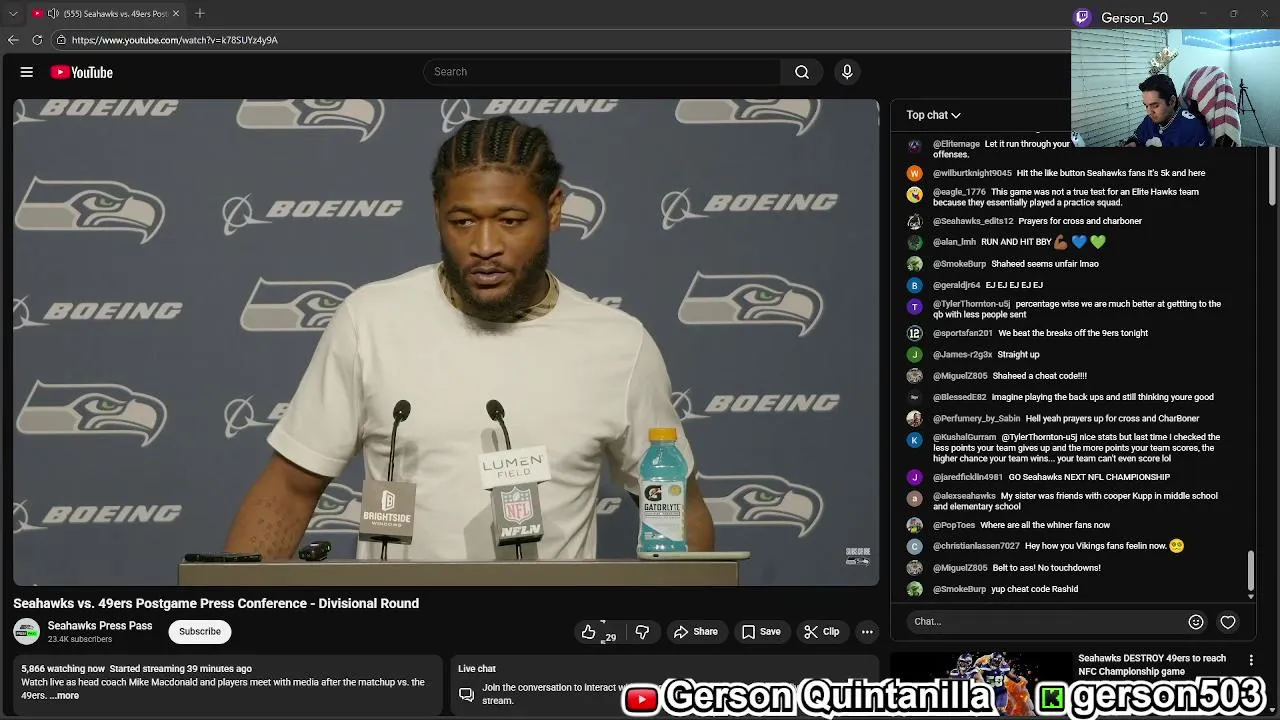Subscribe to Seahawks Press Pass channel
Screen dimensions: 1280x720
[x=200, y=632]
